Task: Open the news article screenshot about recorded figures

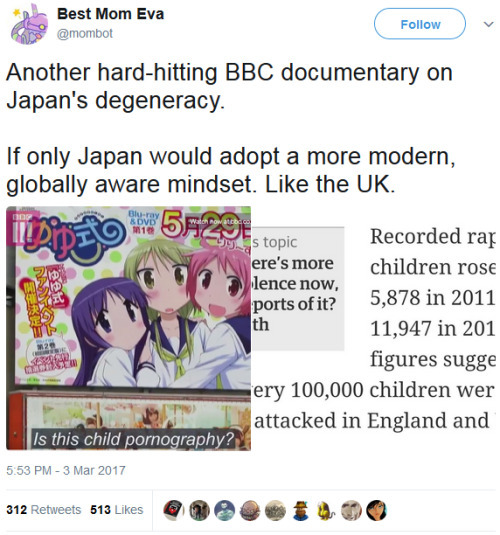Action: click(374, 328)
